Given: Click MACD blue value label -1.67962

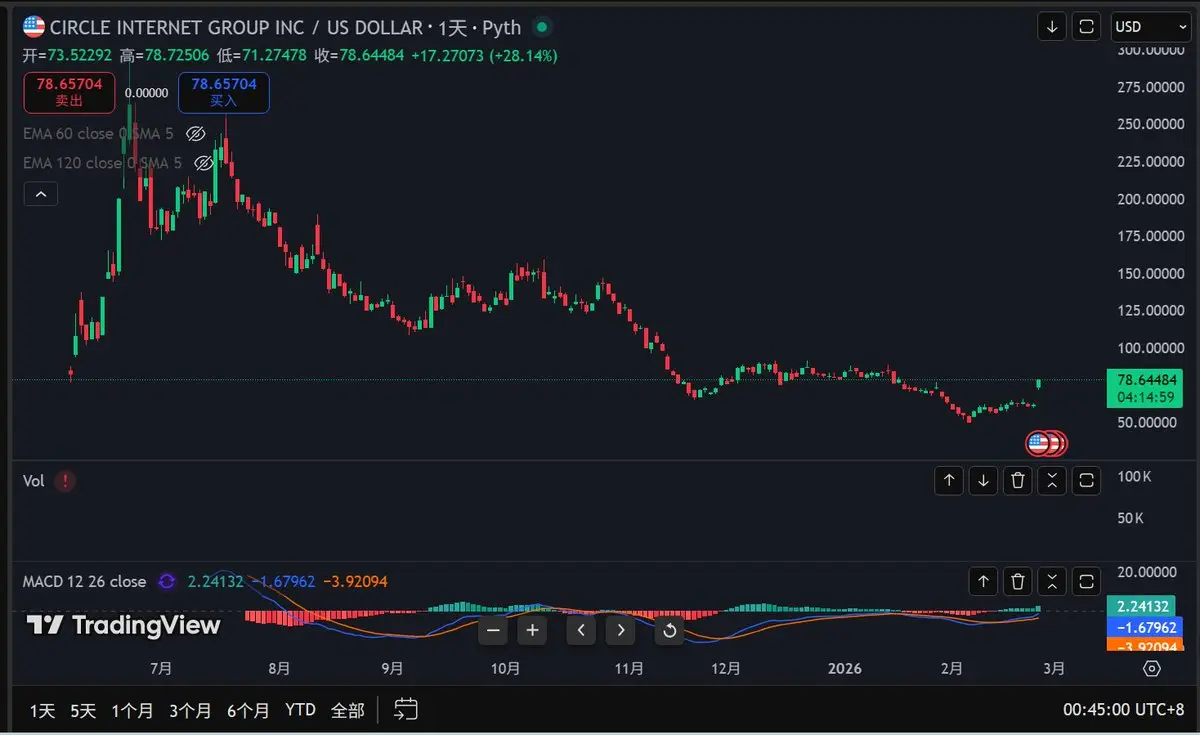Looking at the screenshot, I should click(1147, 626).
